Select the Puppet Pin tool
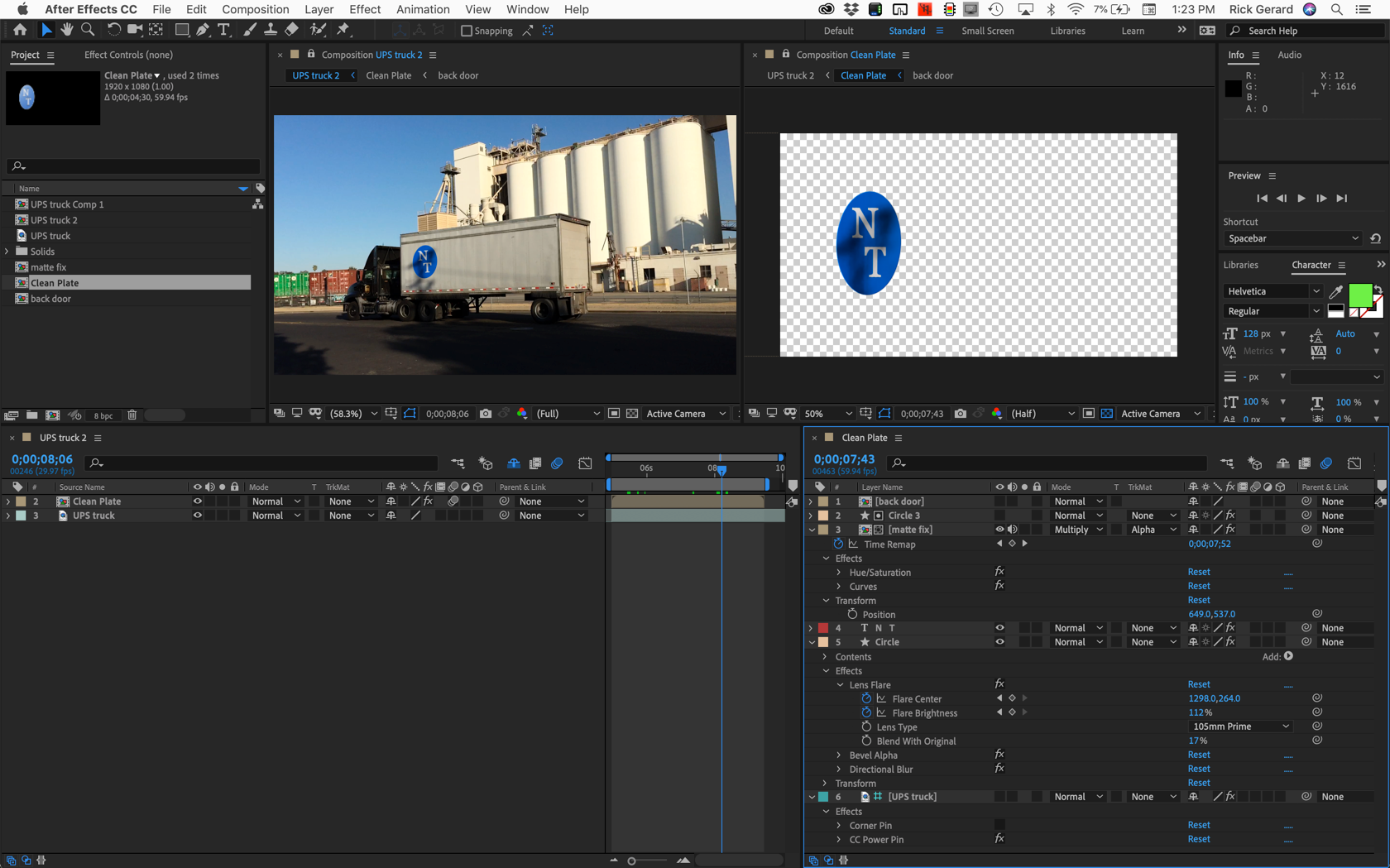Image resolution: width=1390 pixels, height=868 pixels. tap(343, 30)
